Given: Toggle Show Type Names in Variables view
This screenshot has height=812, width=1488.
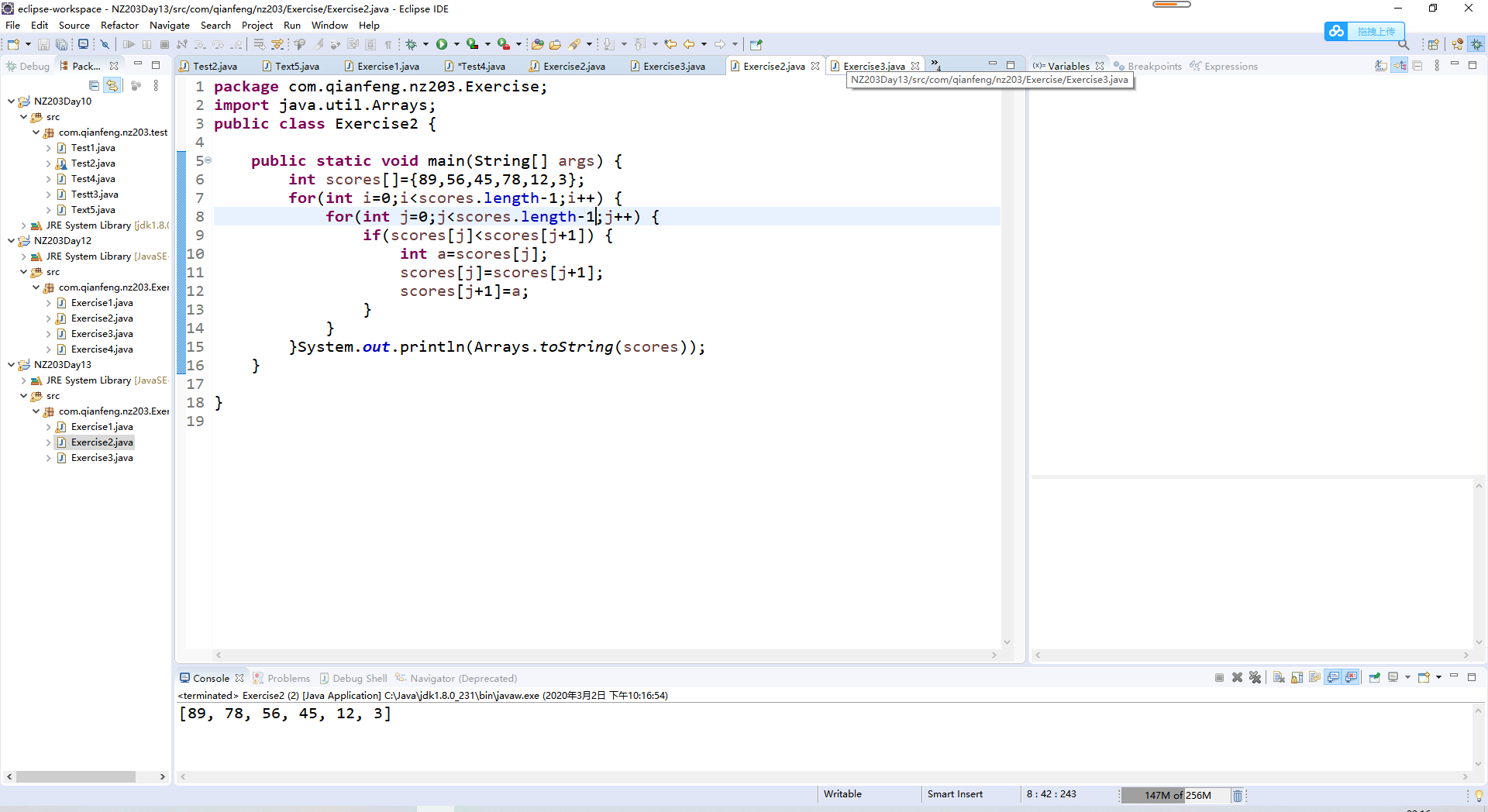Looking at the screenshot, I should click(1381, 66).
